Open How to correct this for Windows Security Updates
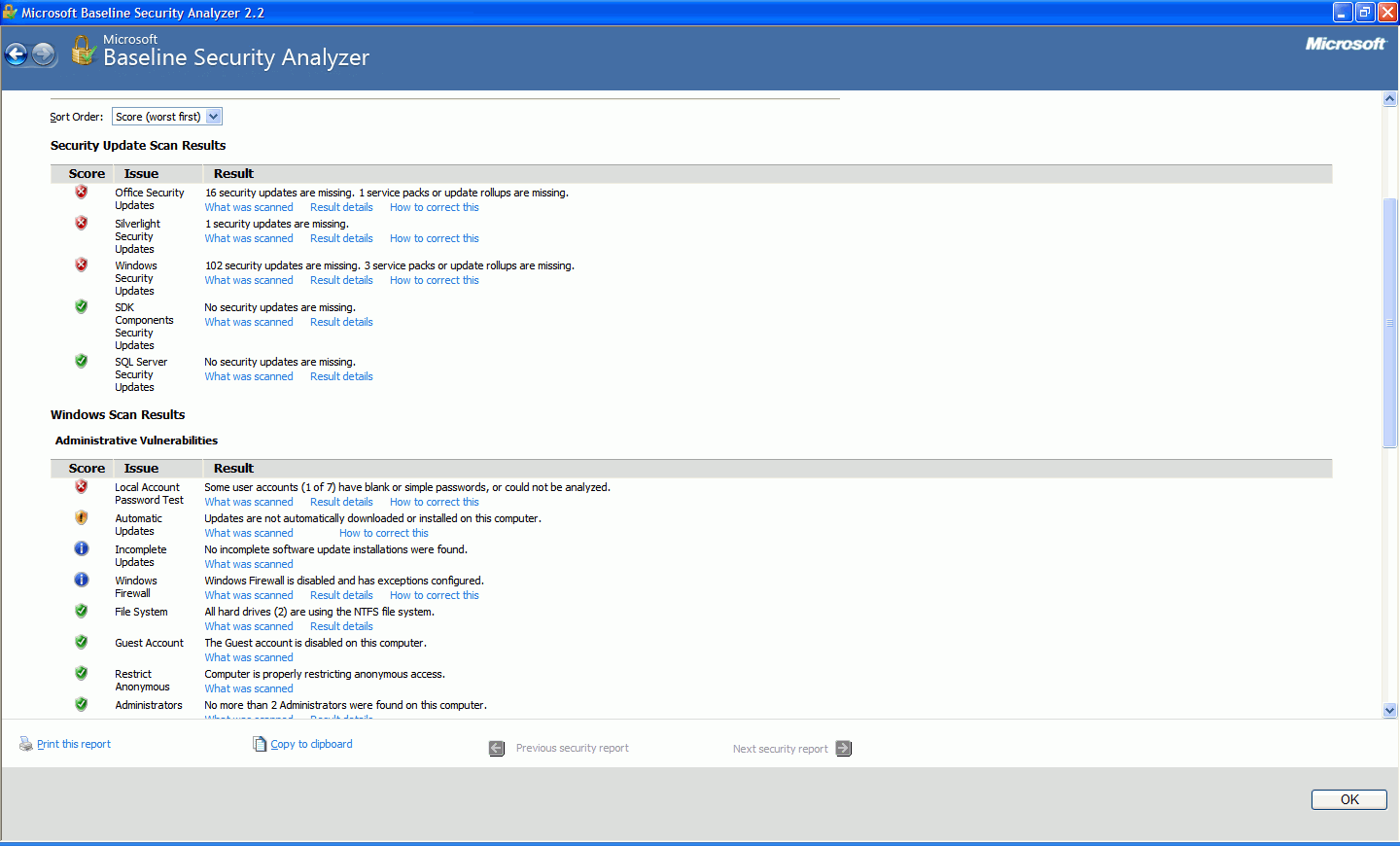 [435, 280]
